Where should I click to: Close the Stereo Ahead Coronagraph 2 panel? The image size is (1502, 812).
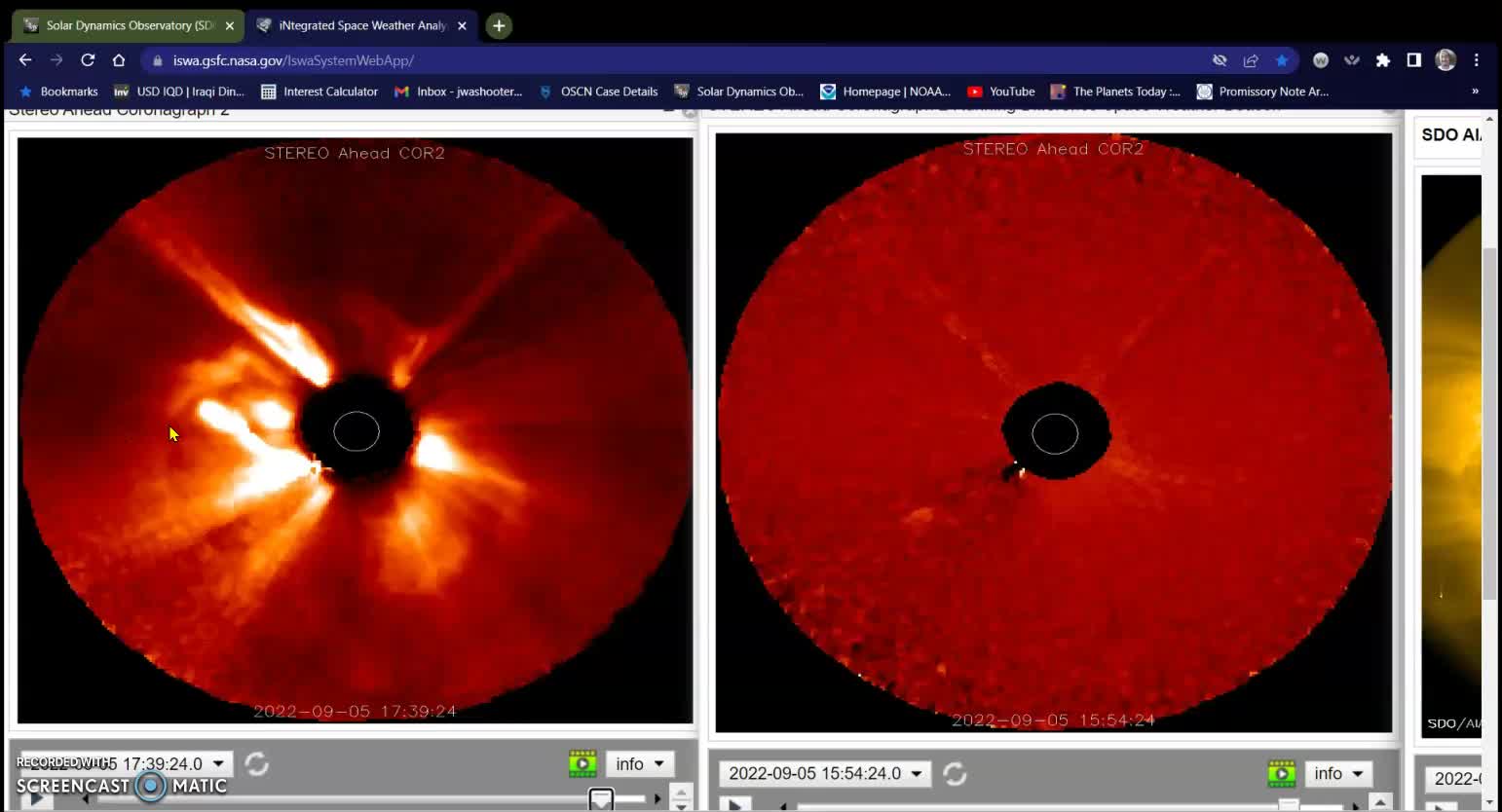(x=690, y=112)
